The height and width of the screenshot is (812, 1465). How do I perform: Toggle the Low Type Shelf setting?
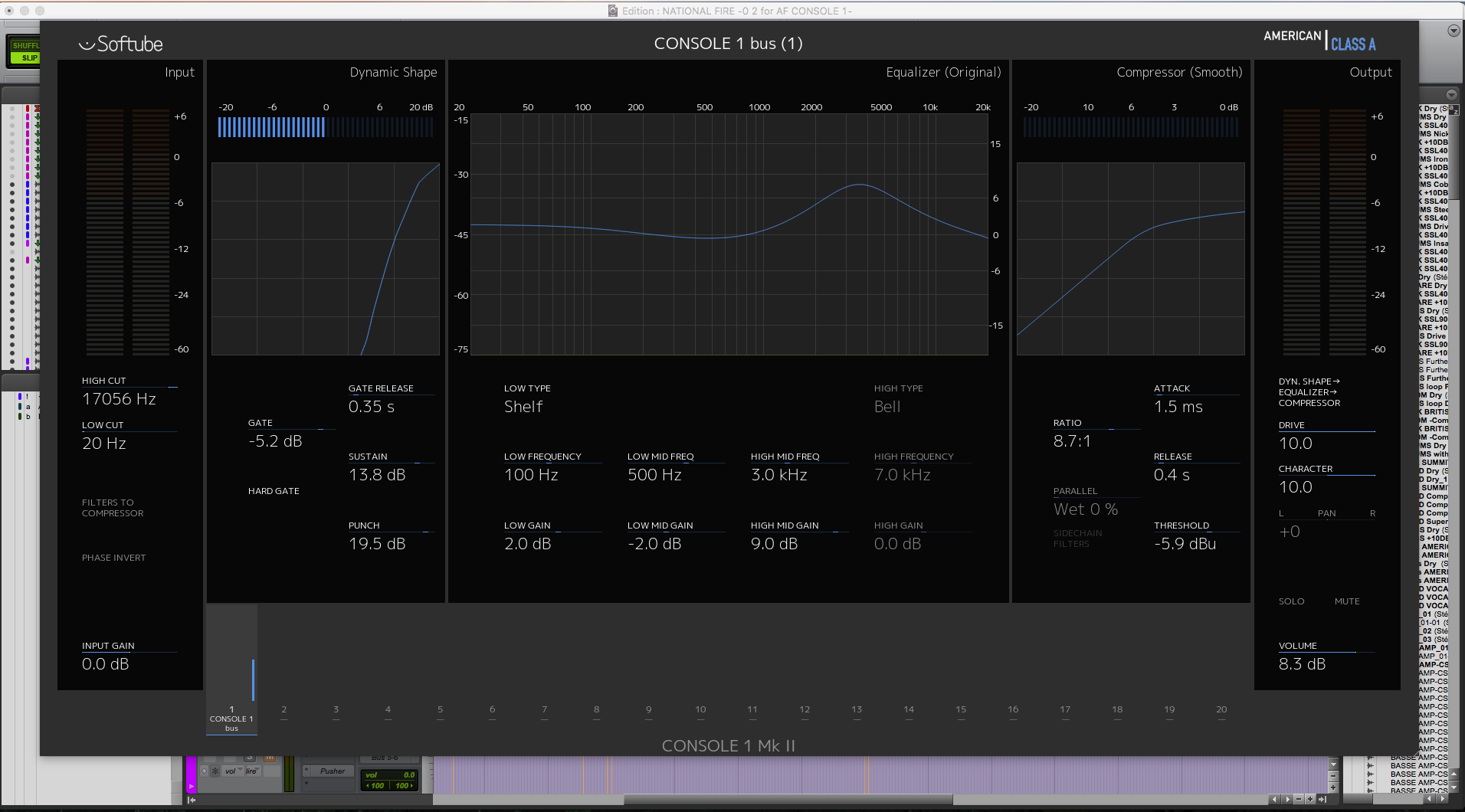(x=523, y=407)
